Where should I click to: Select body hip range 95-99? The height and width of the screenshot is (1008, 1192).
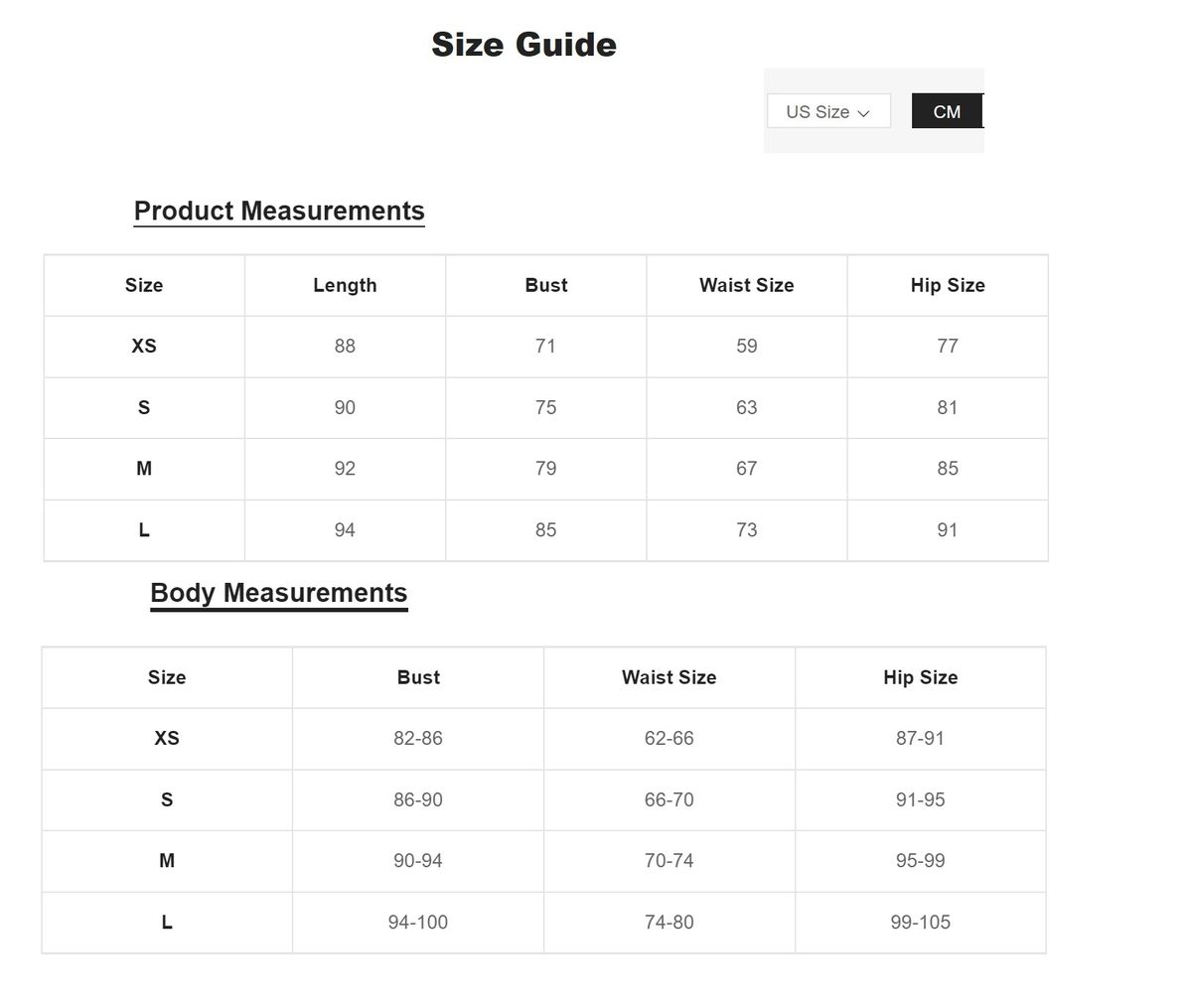[x=920, y=861]
